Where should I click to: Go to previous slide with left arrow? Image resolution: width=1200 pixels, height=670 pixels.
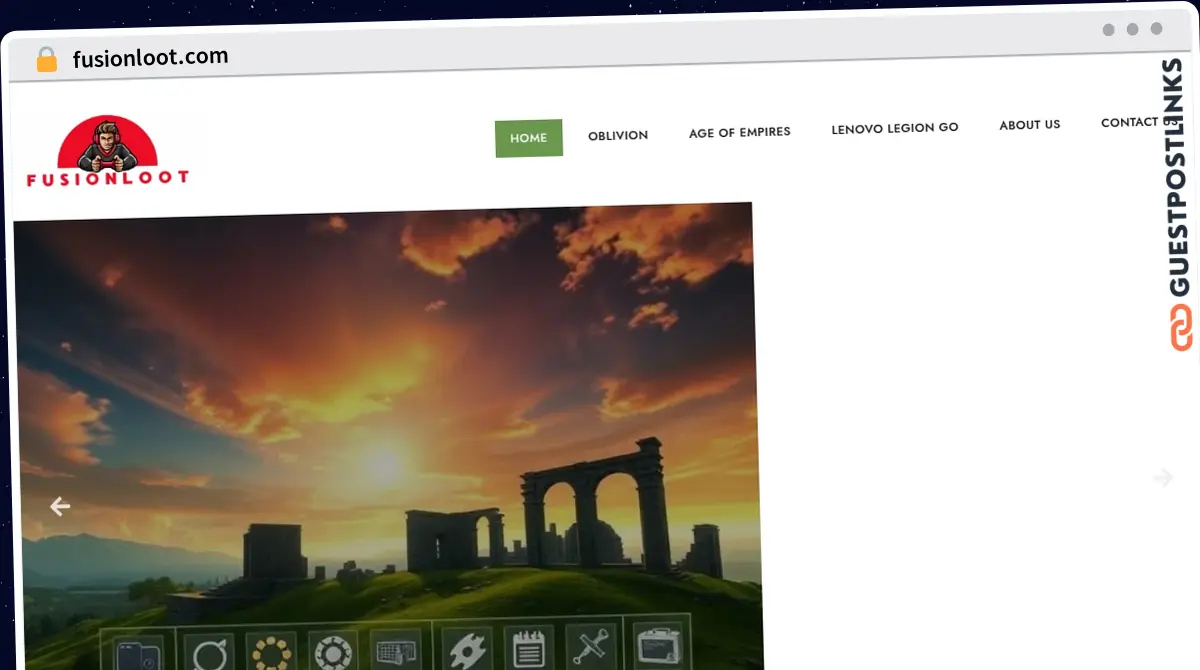(x=60, y=507)
